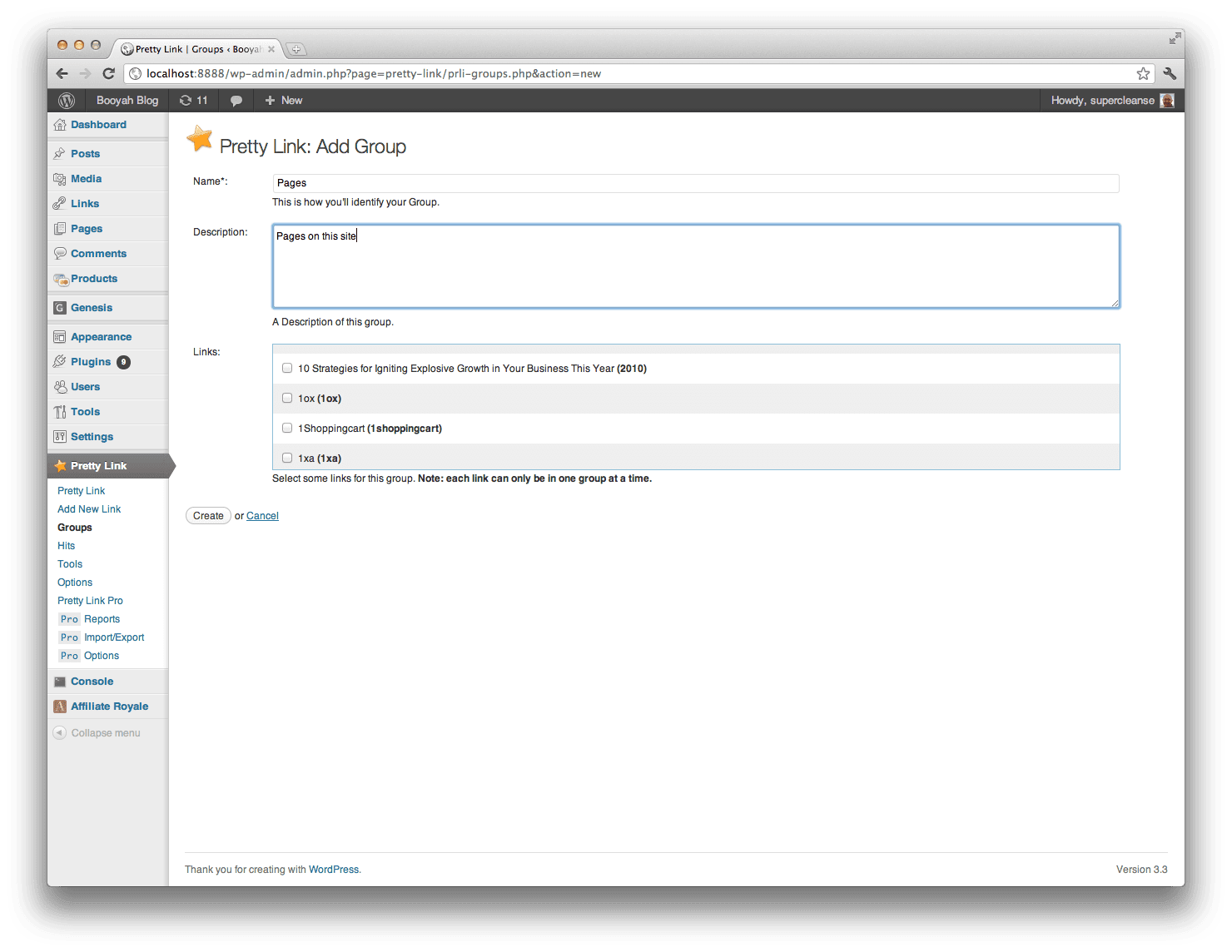Open Pretty Link Pro submenu item
This screenshot has height=952, width=1232.
pos(90,601)
